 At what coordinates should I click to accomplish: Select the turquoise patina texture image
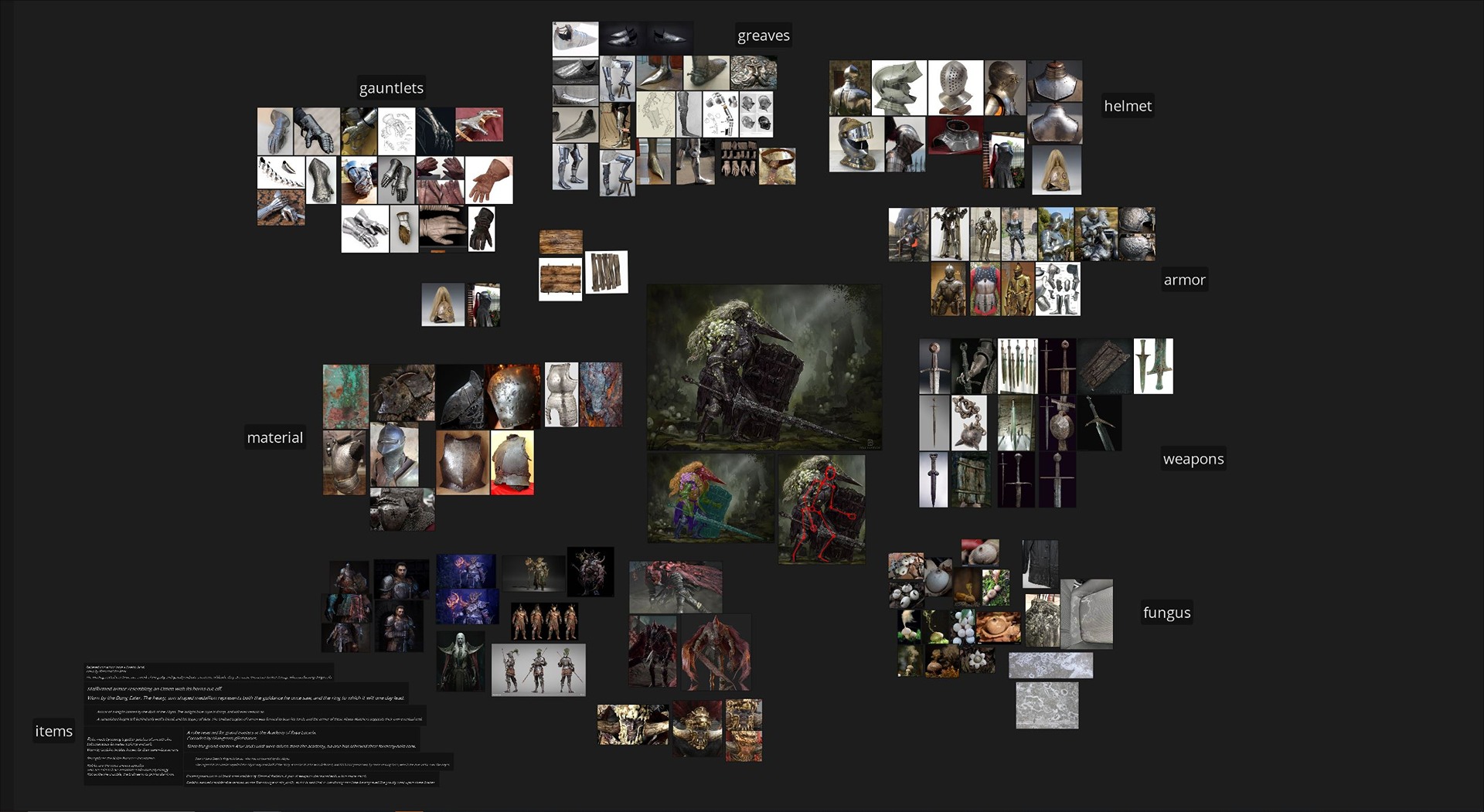345,397
